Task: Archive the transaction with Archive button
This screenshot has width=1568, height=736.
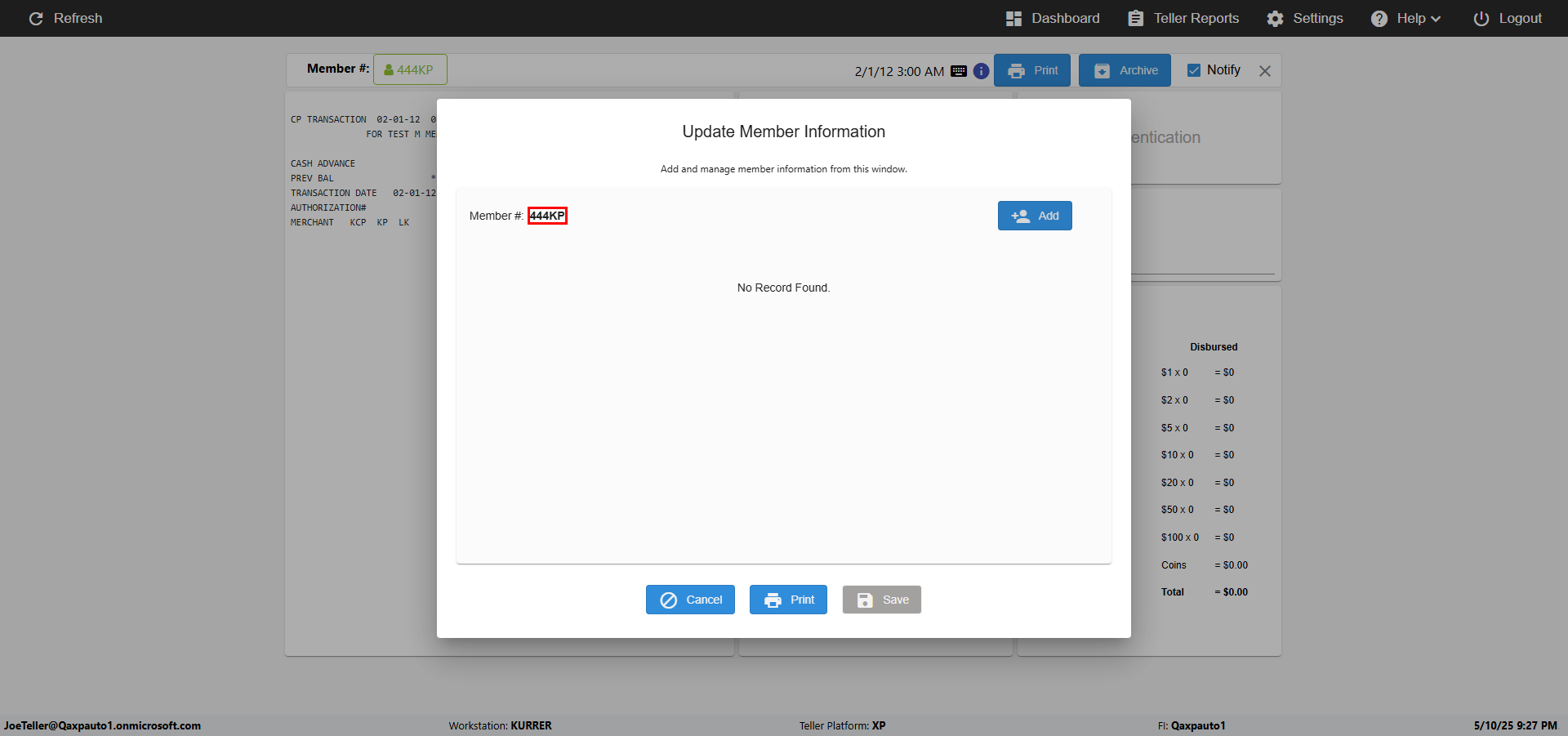Action: coord(1125,70)
